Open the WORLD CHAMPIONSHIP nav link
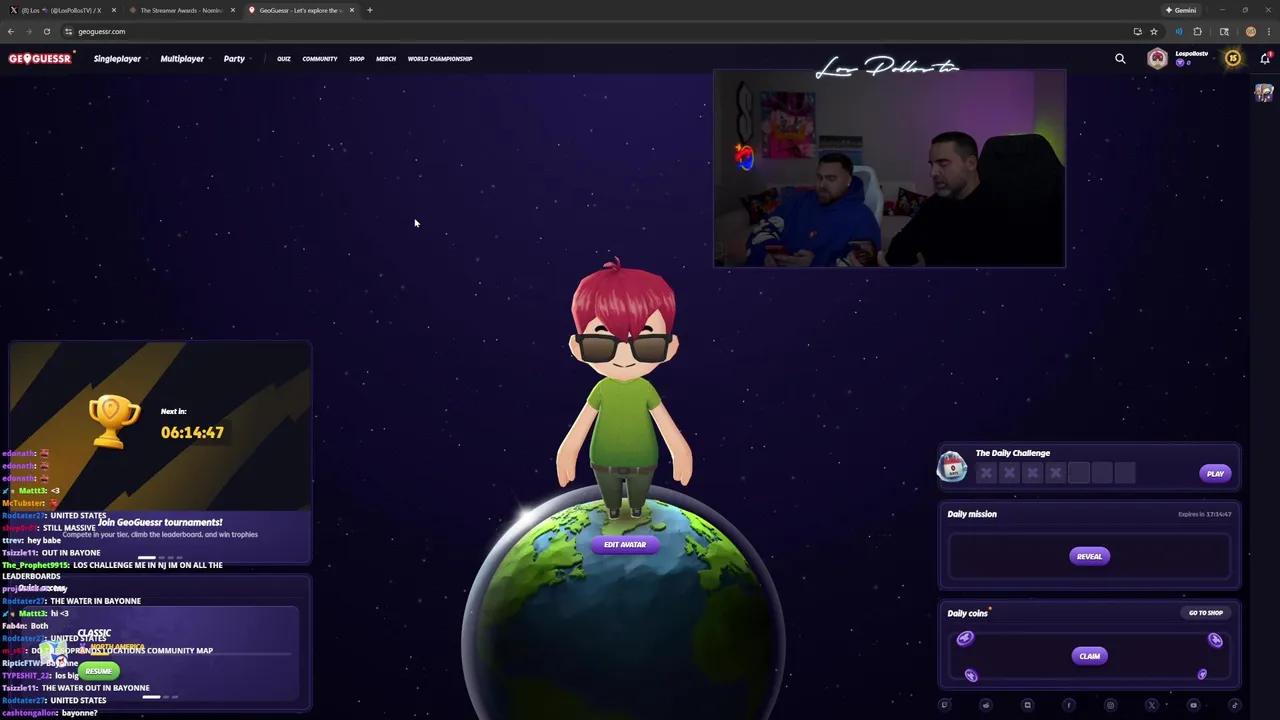1280x720 pixels. (440, 59)
